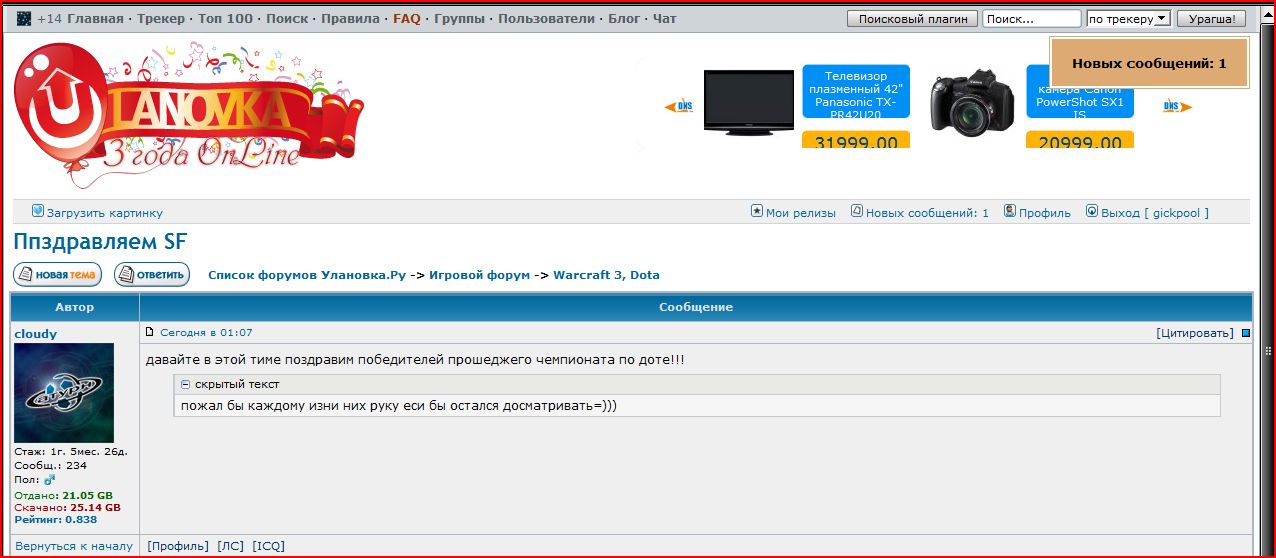
Task: Open the по трекеру search dropdown
Action: coord(1128,19)
